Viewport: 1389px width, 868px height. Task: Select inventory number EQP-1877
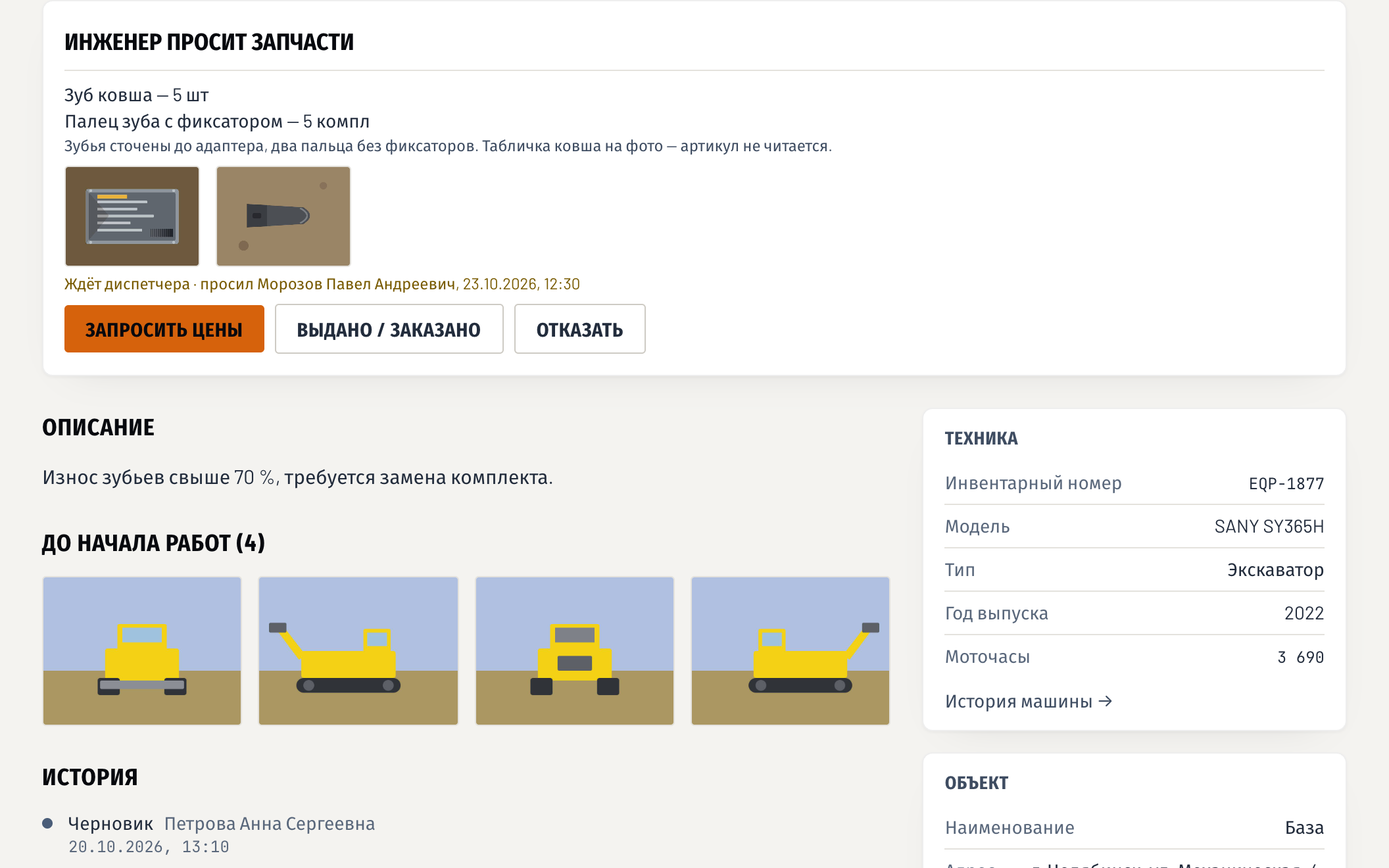1286,483
